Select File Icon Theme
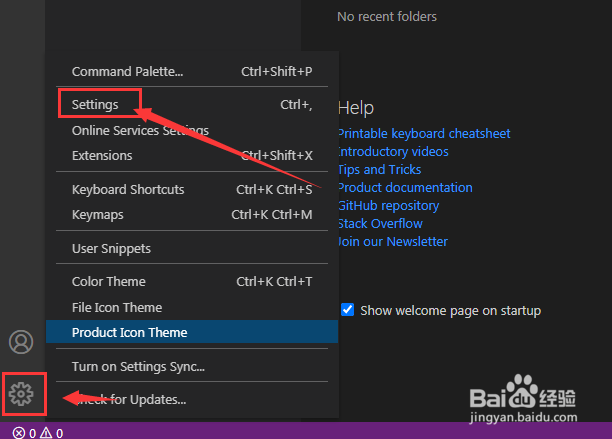Image resolution: width=612 pixels, height=439 pixels. (117, 308)
